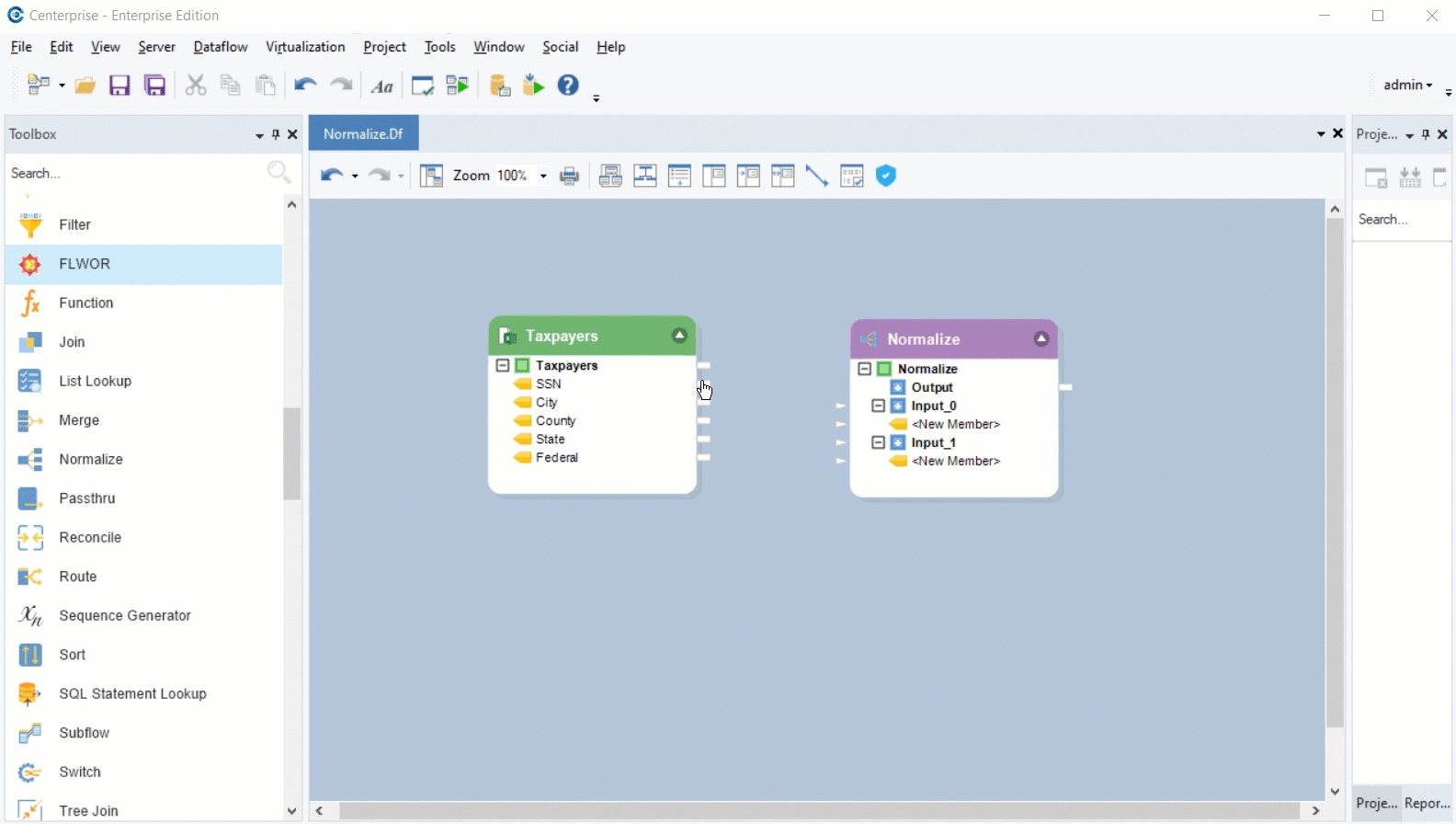The width and height of the screenshot is (1456, 824).
Task: Select the Sort tool in Toolbox
Action: click(x=72, y=655)
